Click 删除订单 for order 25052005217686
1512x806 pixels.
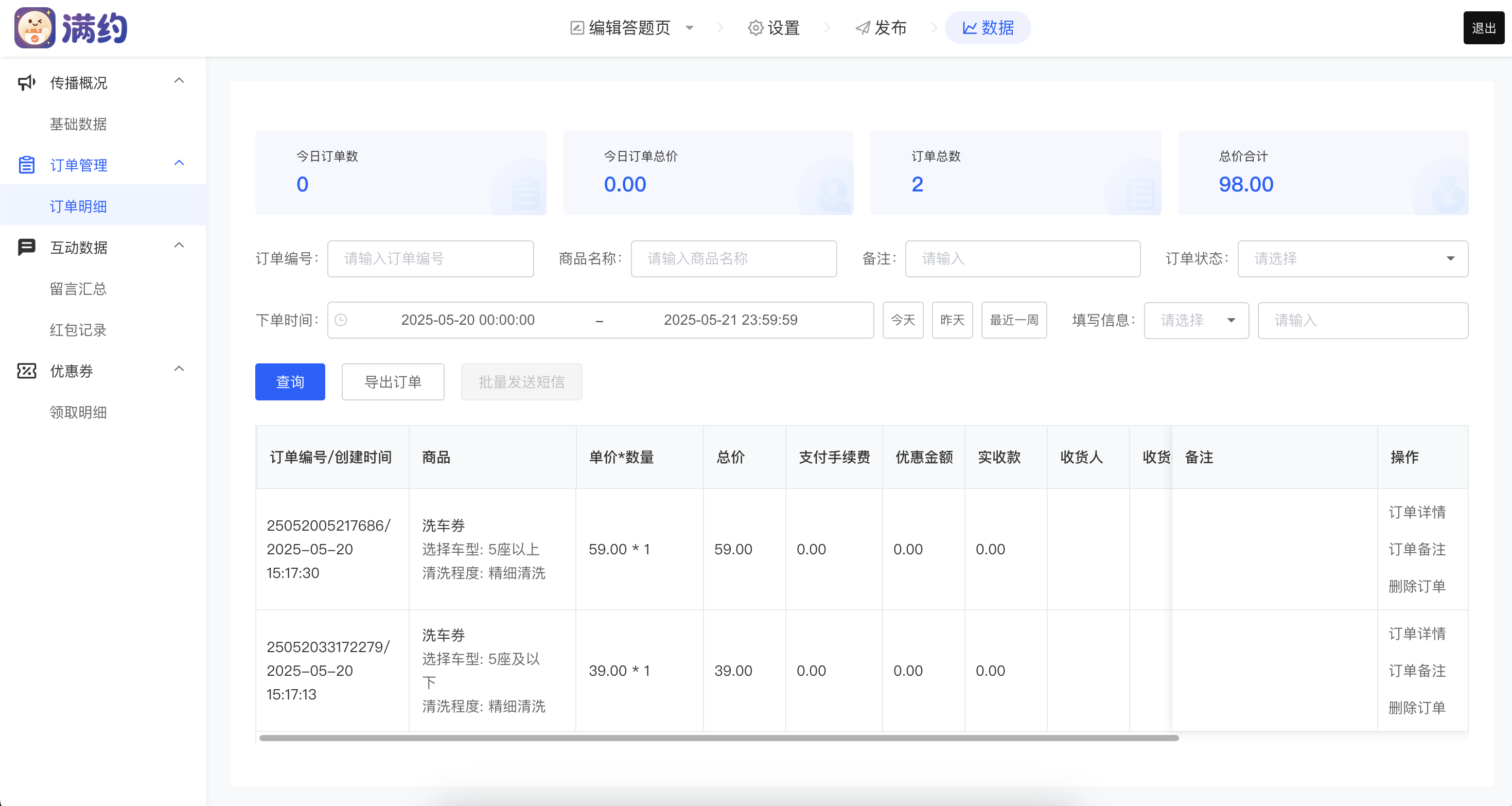(1416, 586)
